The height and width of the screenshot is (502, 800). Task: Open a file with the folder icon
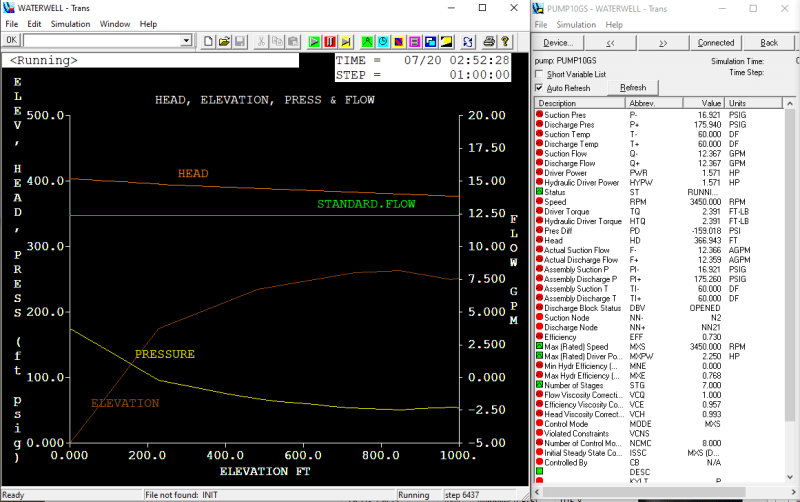(x=224, y=42)
